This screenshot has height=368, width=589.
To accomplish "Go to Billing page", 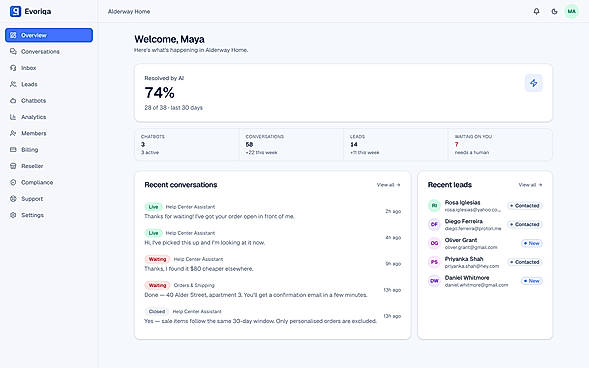I will 49,149.
